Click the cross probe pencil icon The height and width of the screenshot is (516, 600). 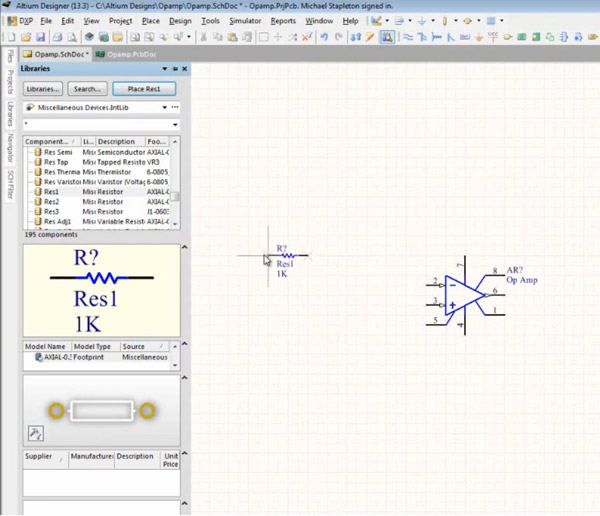point(370,37)
